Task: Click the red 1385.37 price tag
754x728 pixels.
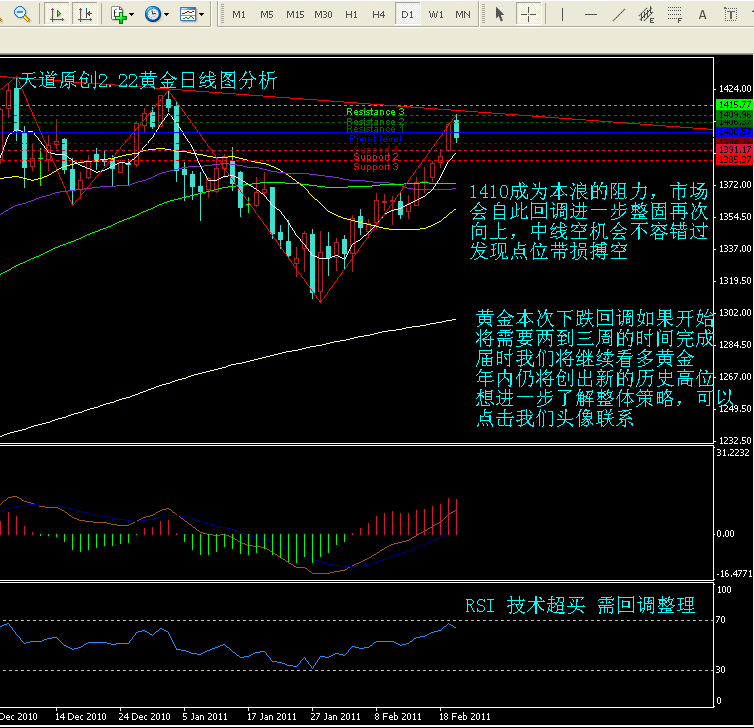Action: [734, 160]
